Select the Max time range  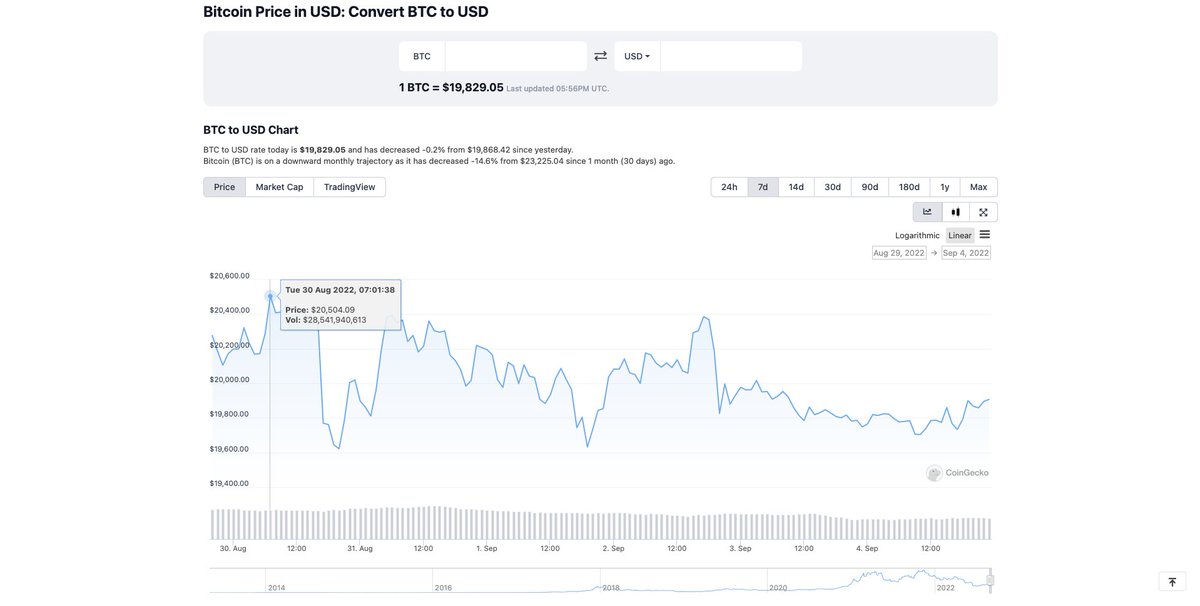[x=979, y=187]
